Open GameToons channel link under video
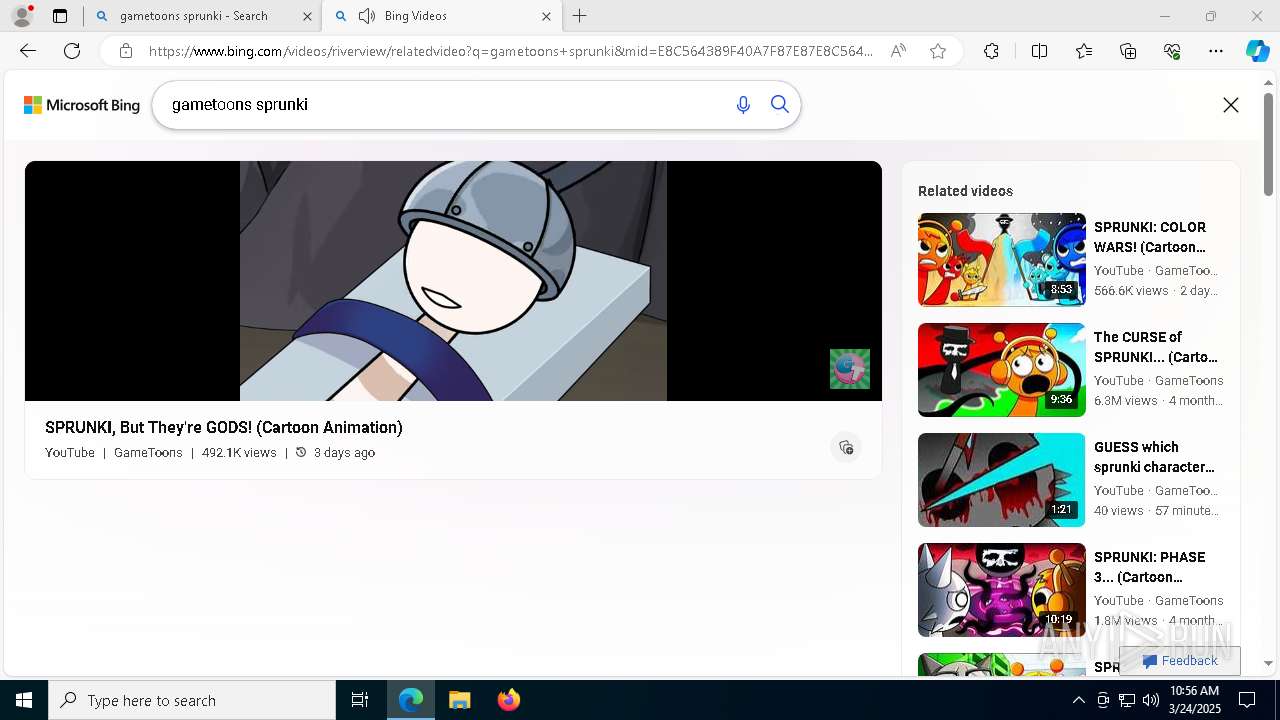Screen dimensions: 1280x720 148,453
